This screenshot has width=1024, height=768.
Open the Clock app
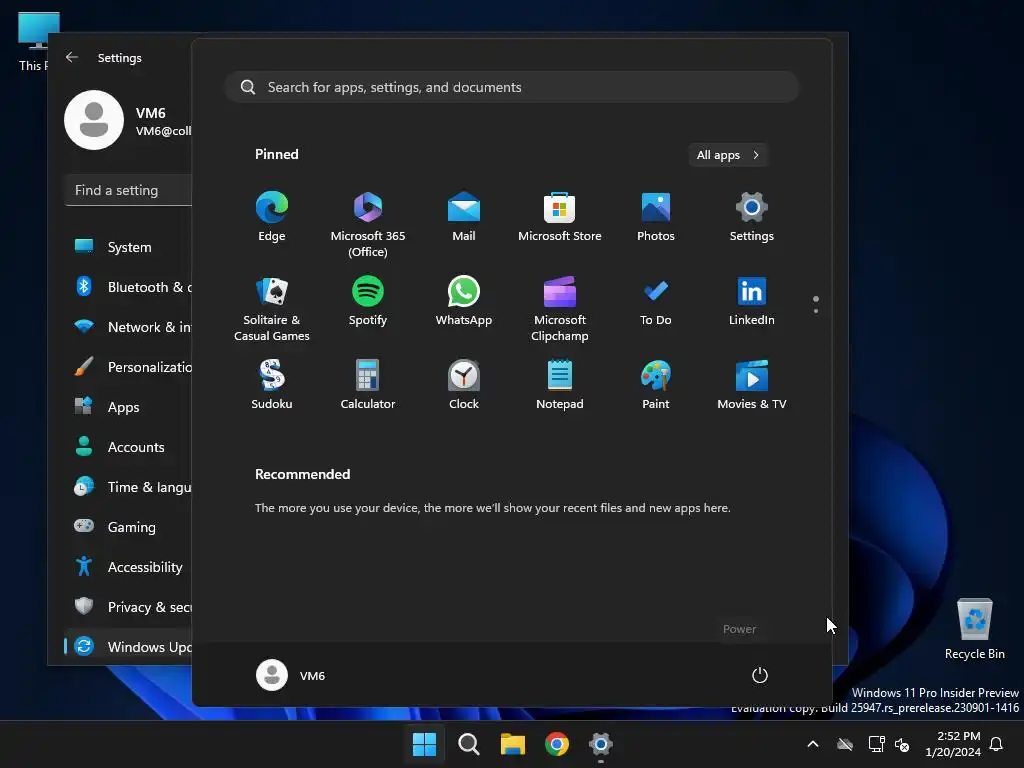pyautogui.click(x=464, y=385)
